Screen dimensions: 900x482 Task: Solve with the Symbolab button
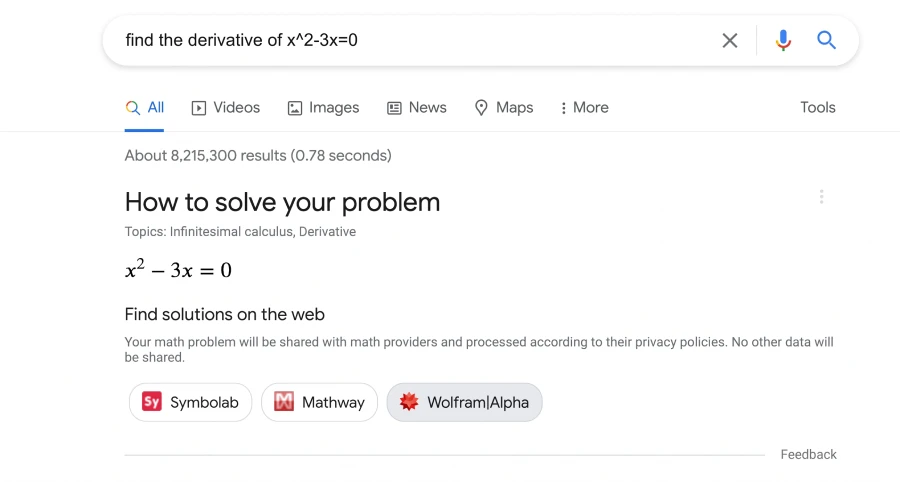191,402
